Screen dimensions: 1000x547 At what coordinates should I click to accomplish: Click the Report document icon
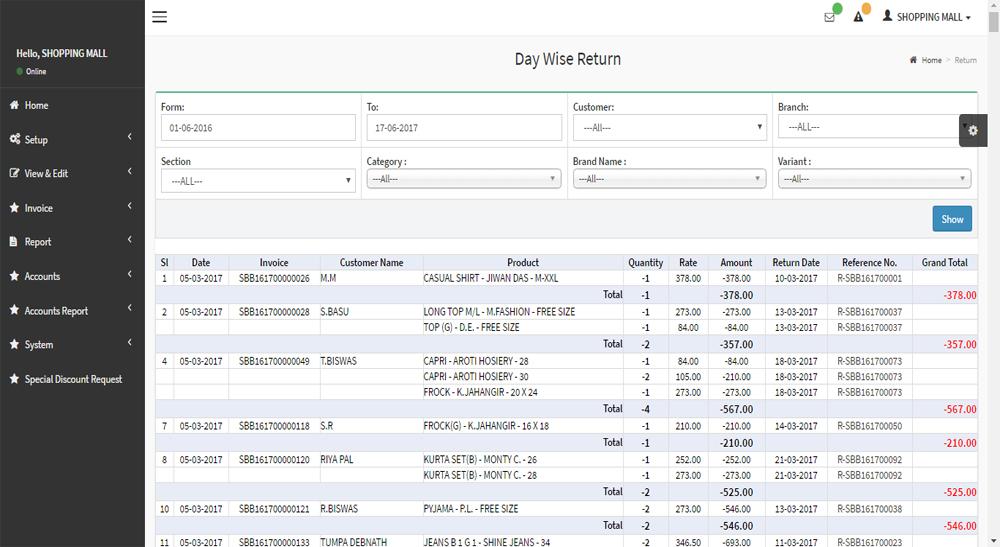(13, 242)
